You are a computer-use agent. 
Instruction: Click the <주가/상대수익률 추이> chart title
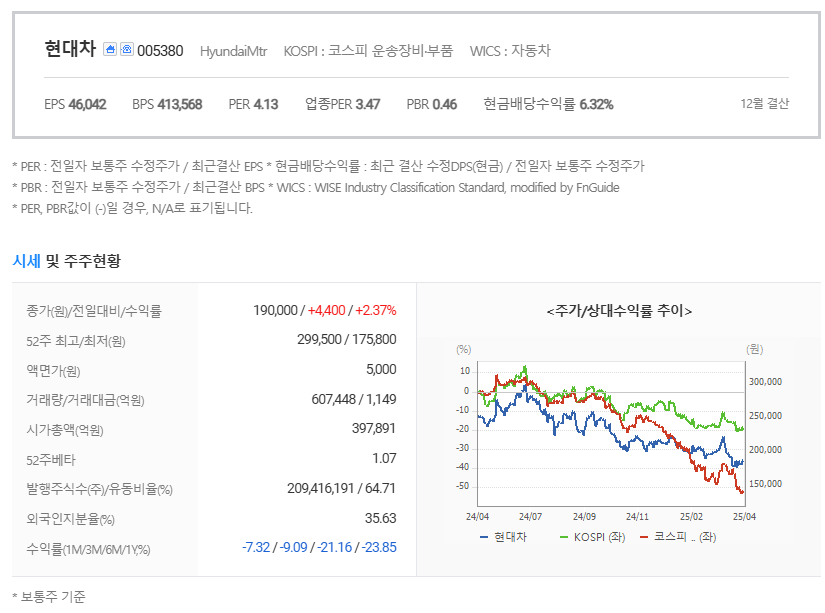point(619,311)
